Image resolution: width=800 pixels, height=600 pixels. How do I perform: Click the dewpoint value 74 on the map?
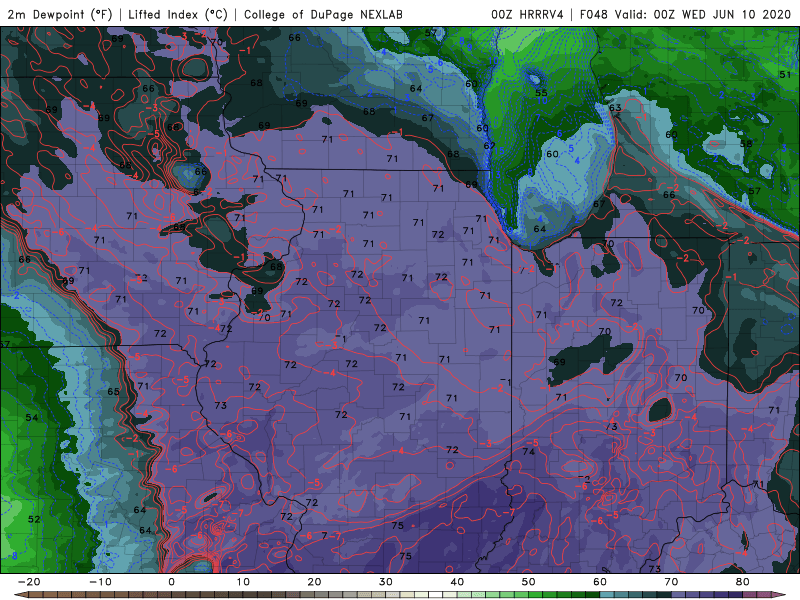(x=529, y=452)
